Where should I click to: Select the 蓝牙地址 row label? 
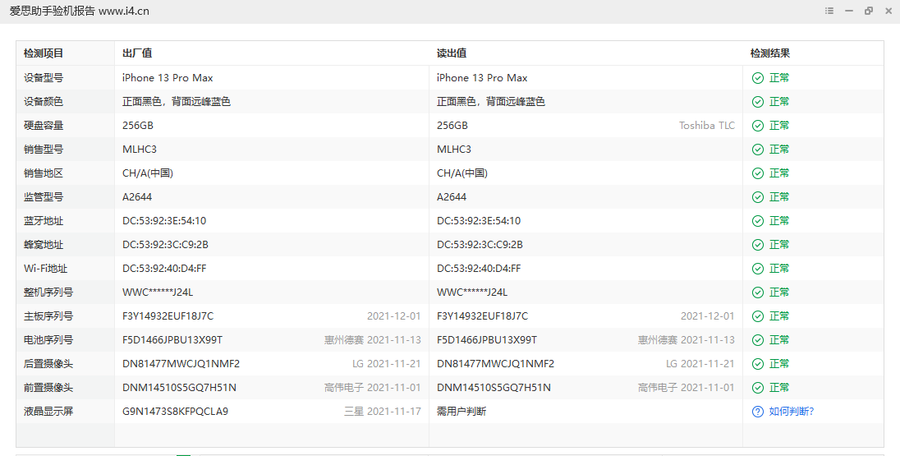(44, 221)
